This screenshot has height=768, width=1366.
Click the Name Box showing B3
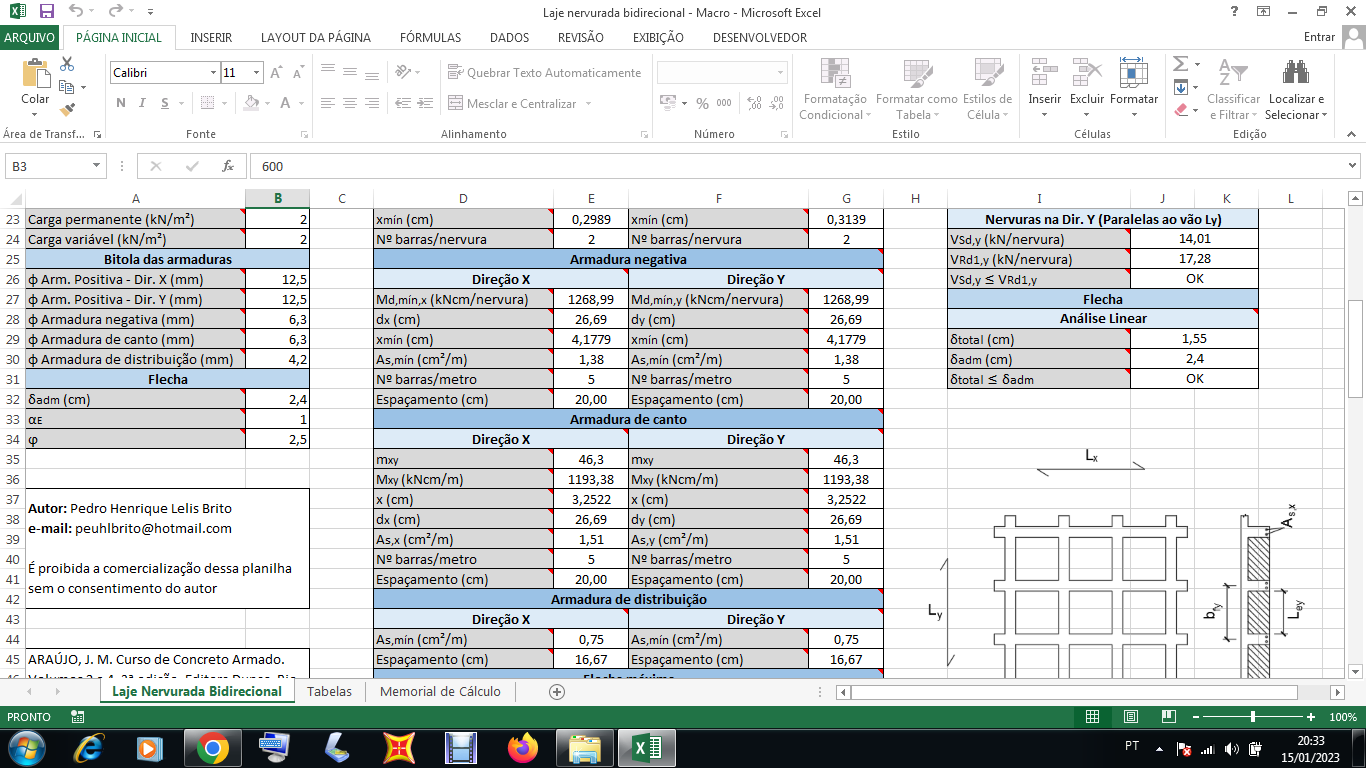click(x=57, y=166)
